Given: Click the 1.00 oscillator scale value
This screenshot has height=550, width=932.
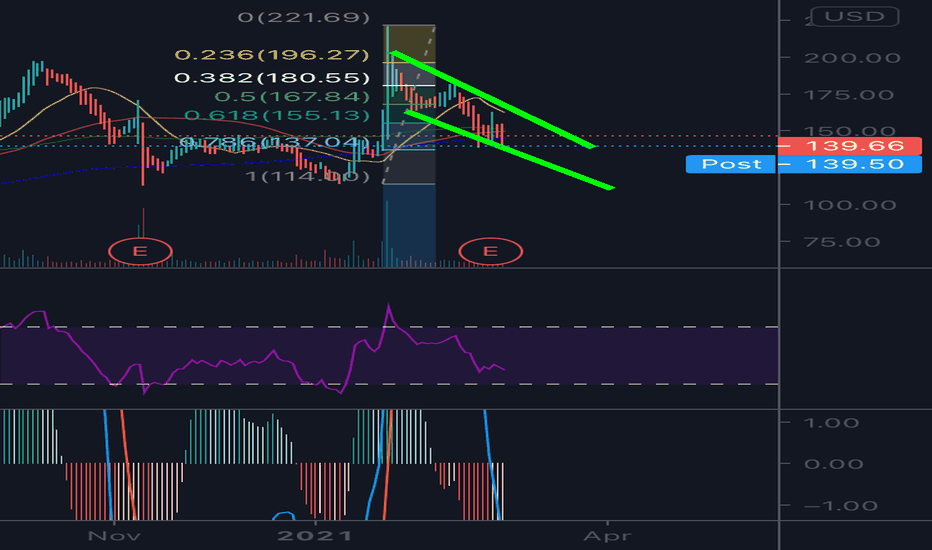Looking at the screenshot, I should coord(832,423).
